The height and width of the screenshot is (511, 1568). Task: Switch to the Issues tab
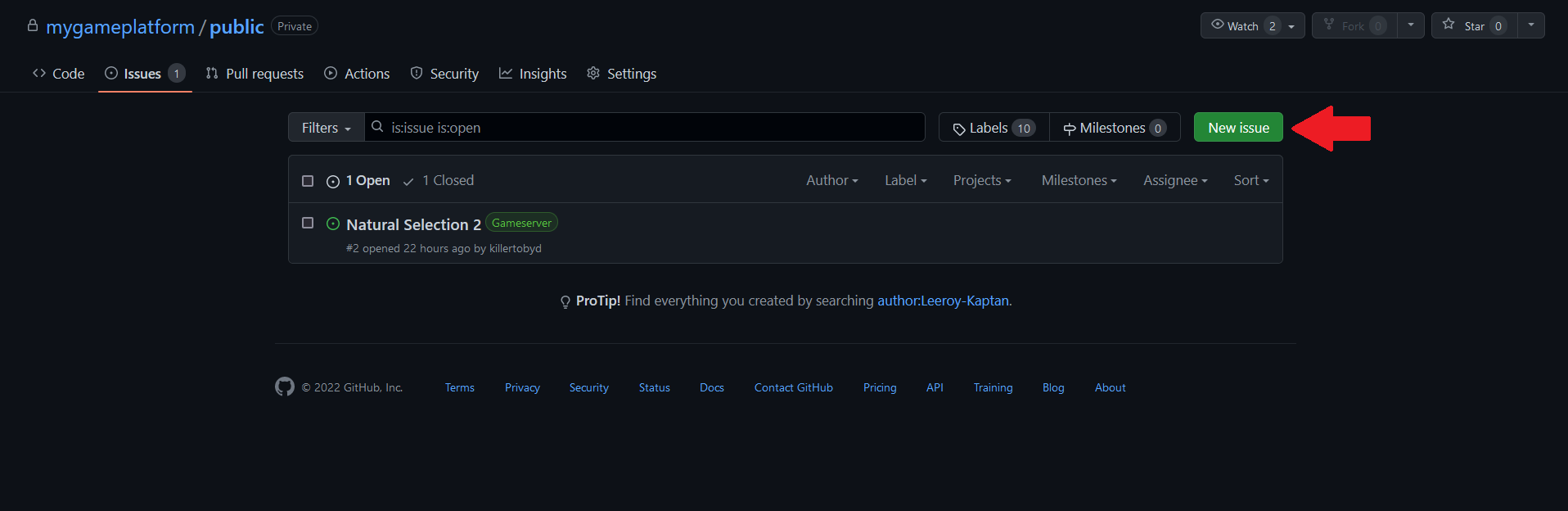145,74
